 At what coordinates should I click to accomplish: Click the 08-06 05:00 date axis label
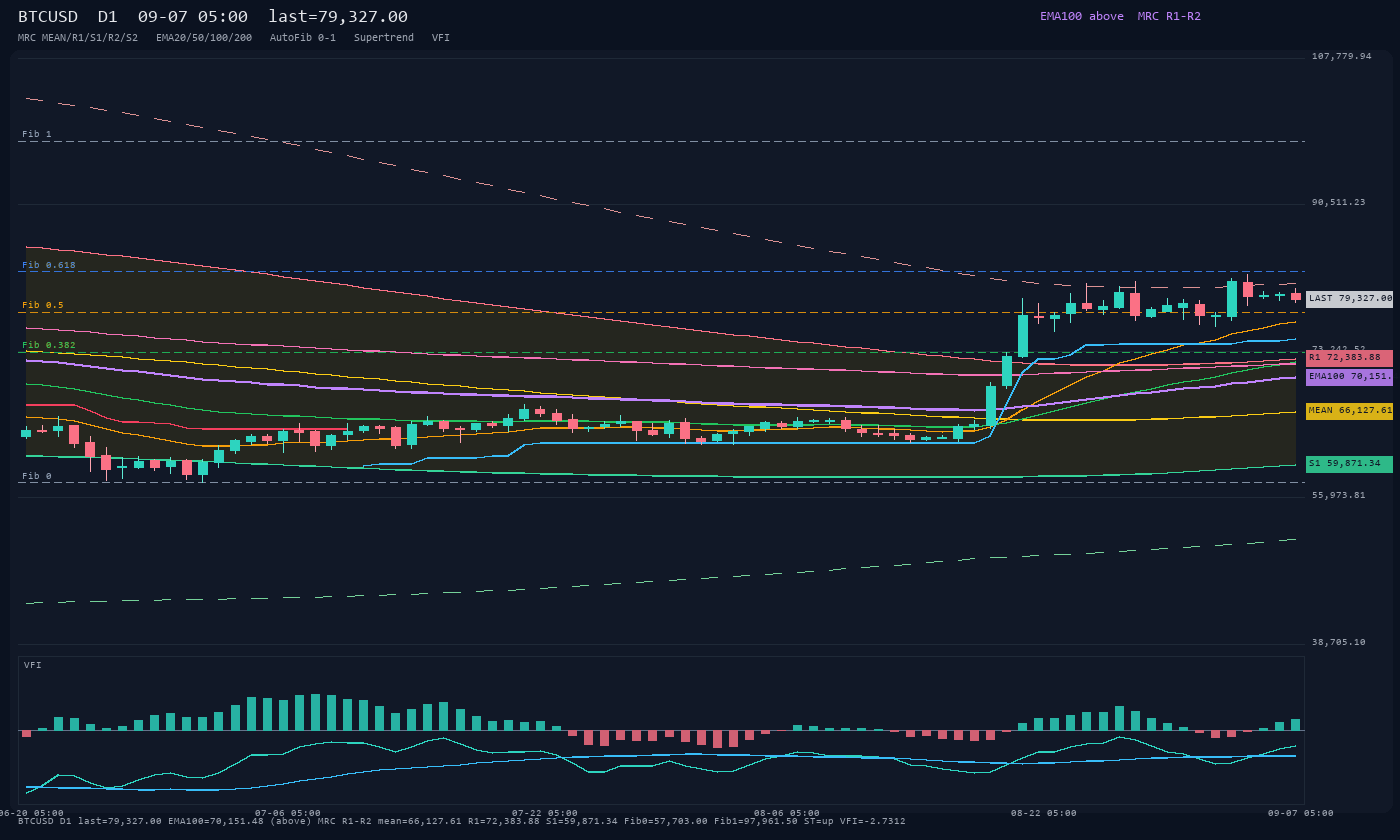tap(787, 813)
